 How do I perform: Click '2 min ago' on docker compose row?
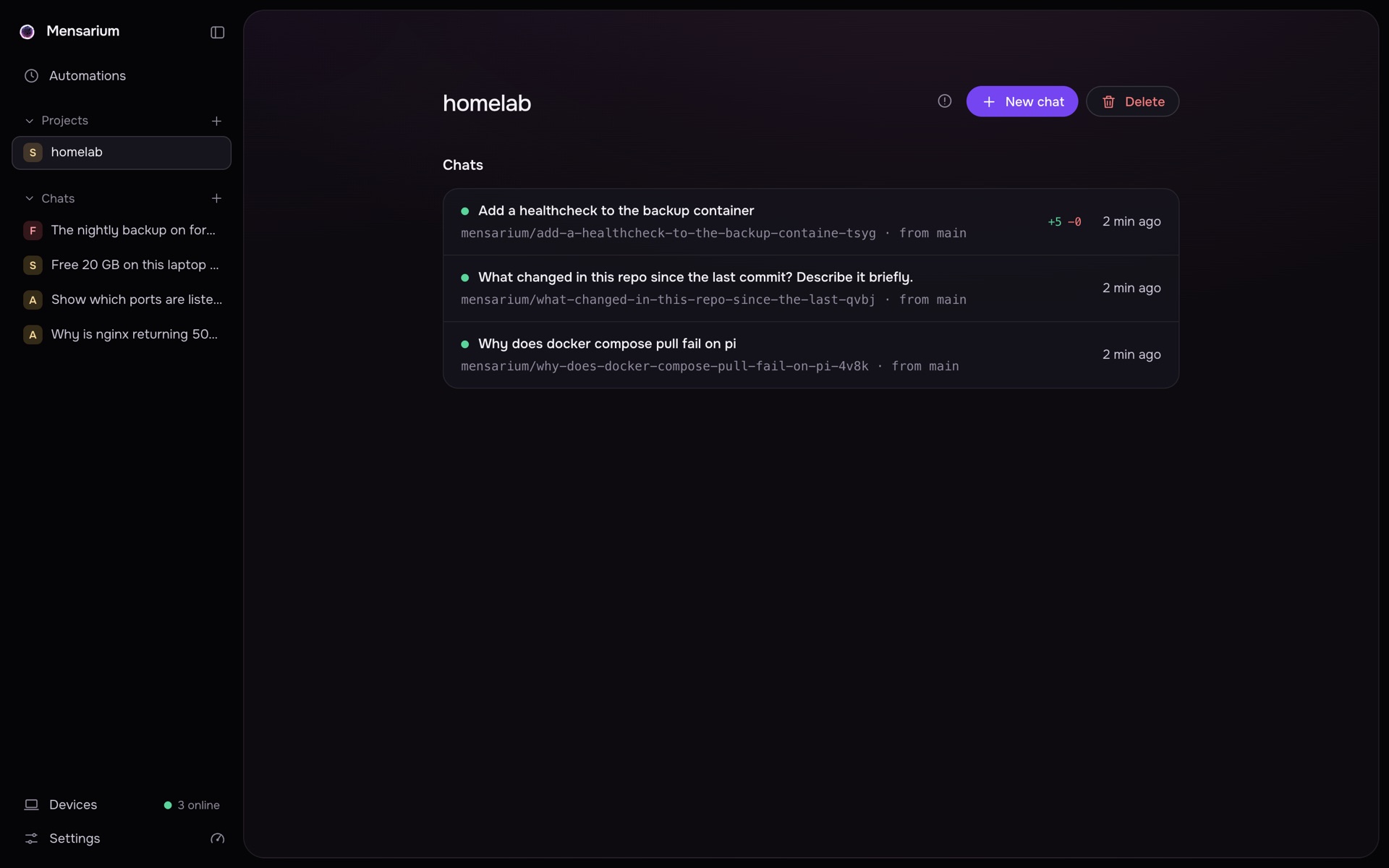tap(1131, 355)
